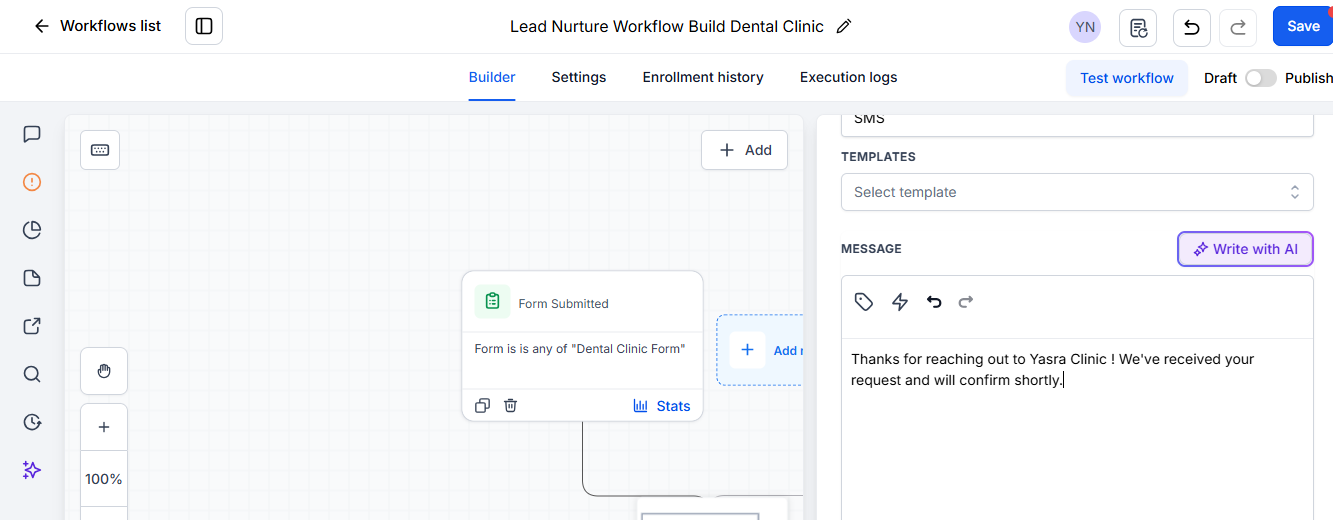Click the Form Submitted trigger title
Image resolution: width=1333 pixels, height=520 pixels.
[563, 304]
